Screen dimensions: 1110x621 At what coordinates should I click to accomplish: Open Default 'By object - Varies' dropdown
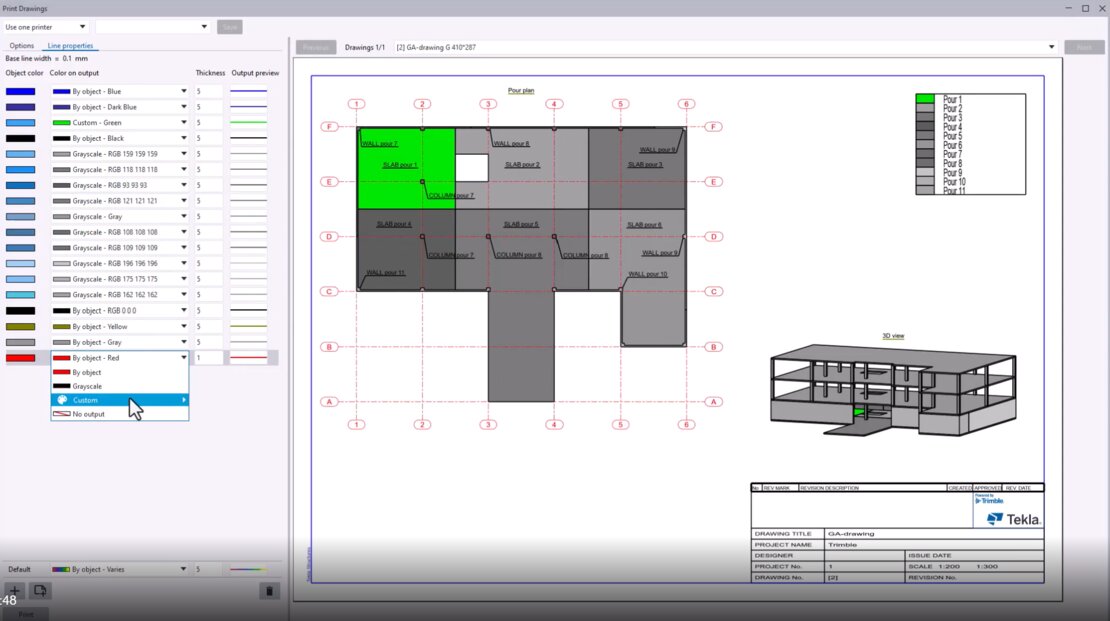tap(183, 569)
